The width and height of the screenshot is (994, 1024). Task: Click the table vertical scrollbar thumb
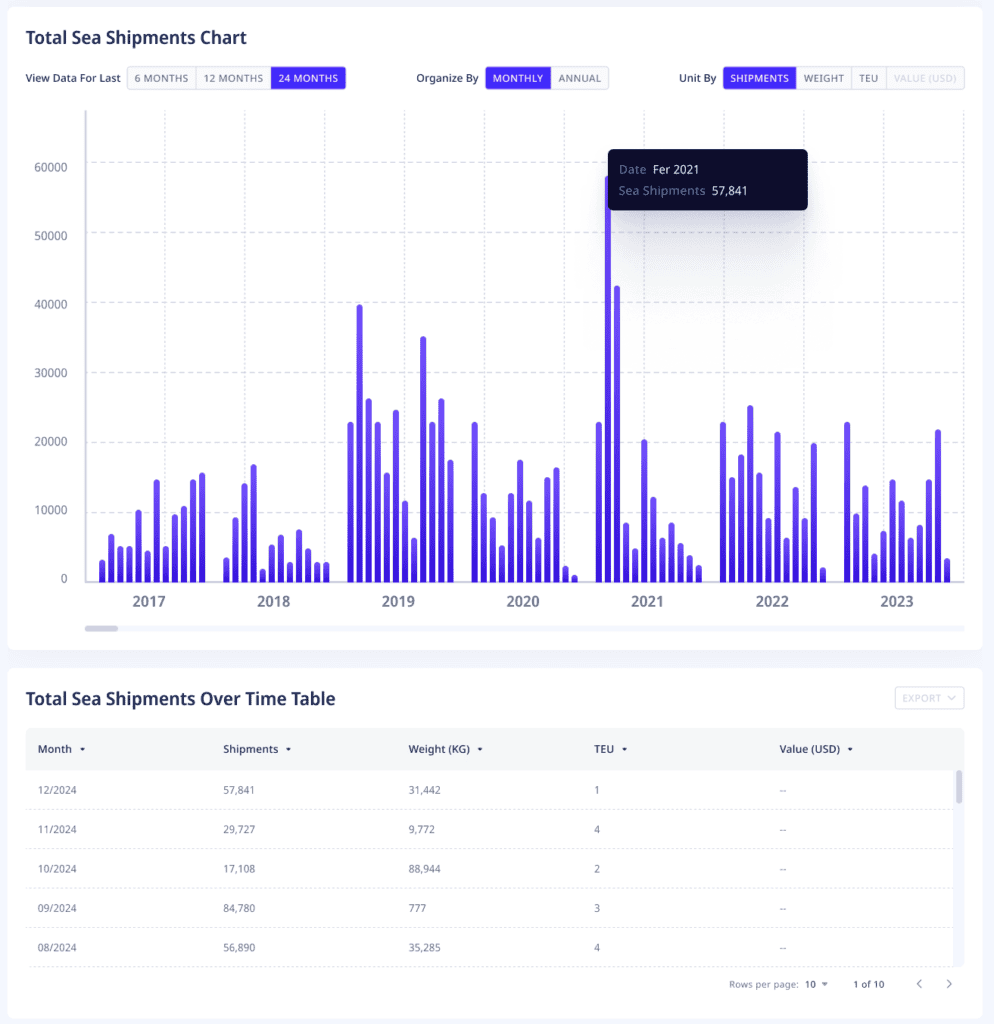coord(959,787)
